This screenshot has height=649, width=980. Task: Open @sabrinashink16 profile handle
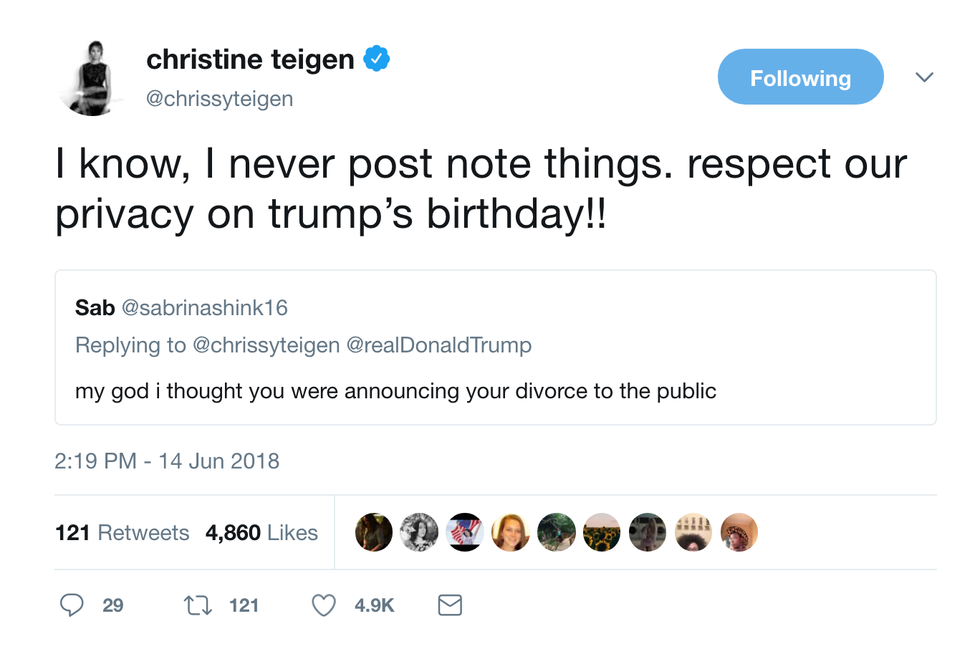204,308
